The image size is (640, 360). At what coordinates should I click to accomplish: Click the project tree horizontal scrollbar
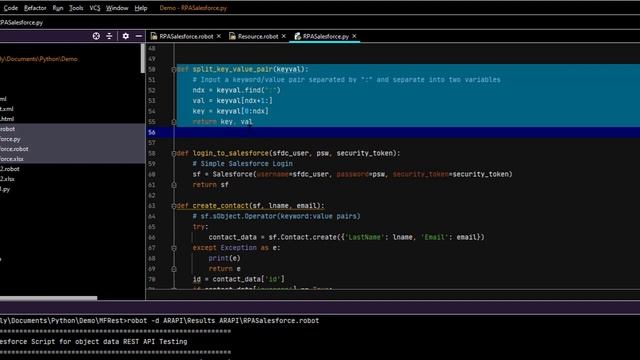tap(49, 298)
